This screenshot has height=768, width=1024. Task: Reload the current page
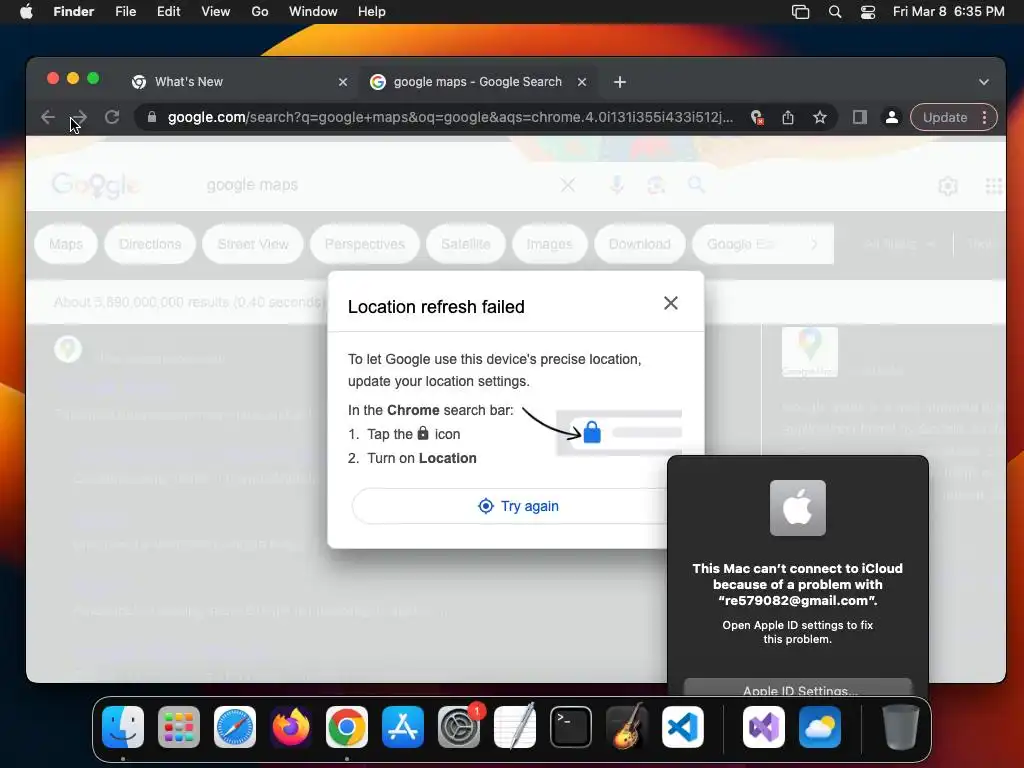click(x=112, y=118)
